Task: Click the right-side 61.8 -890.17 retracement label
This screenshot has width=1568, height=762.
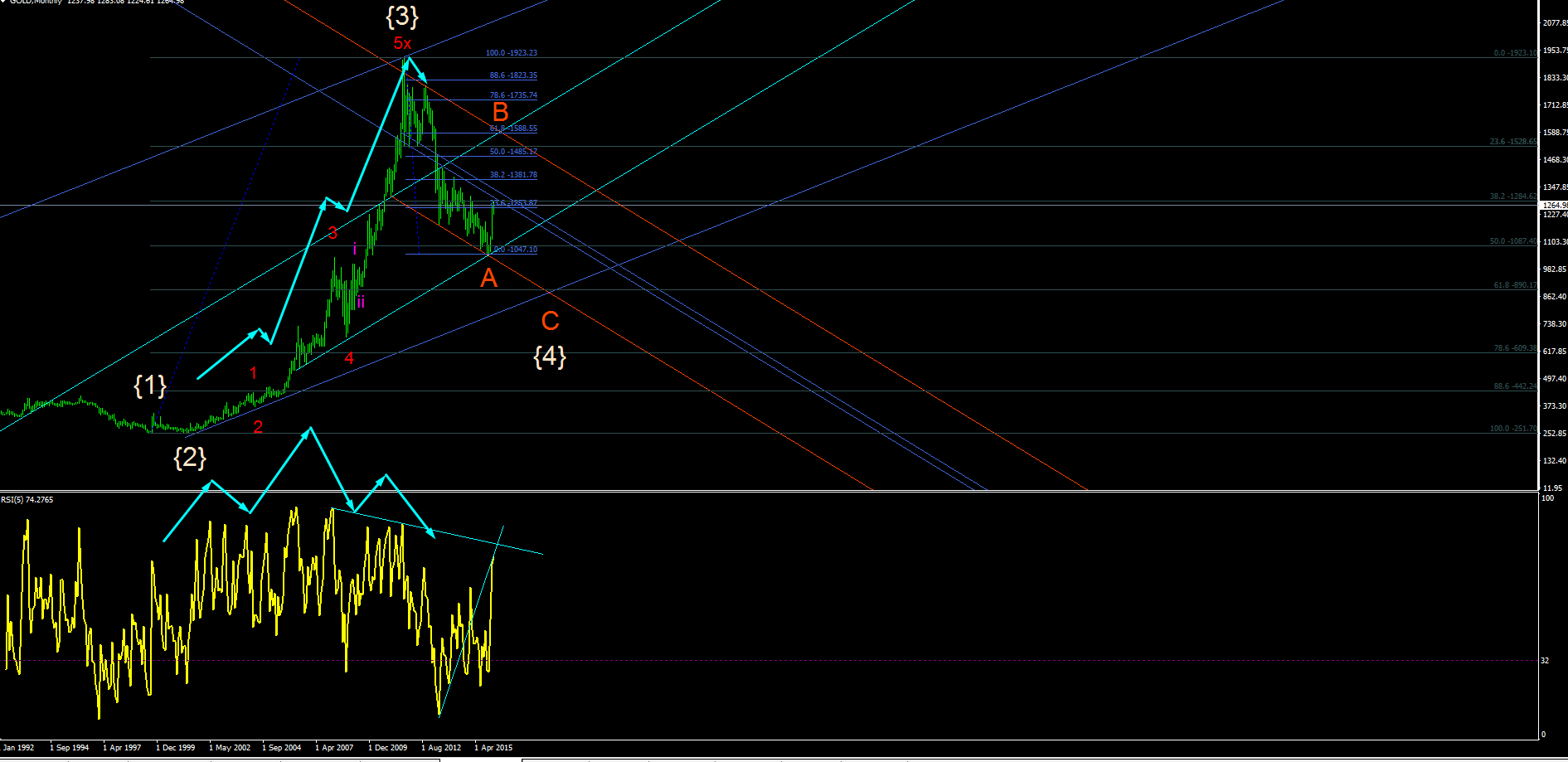Action: (x=1515, y=285)
